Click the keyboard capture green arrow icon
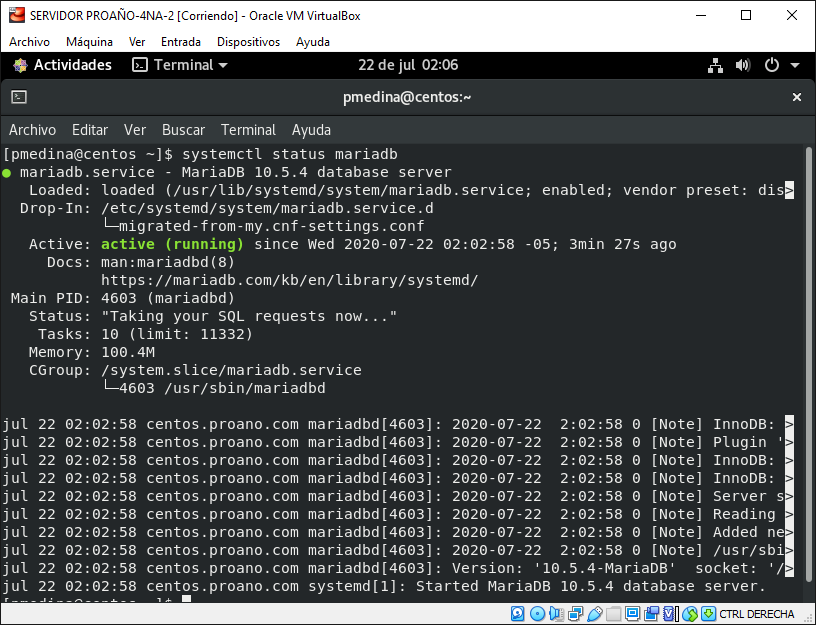 (x=708, y=614)
